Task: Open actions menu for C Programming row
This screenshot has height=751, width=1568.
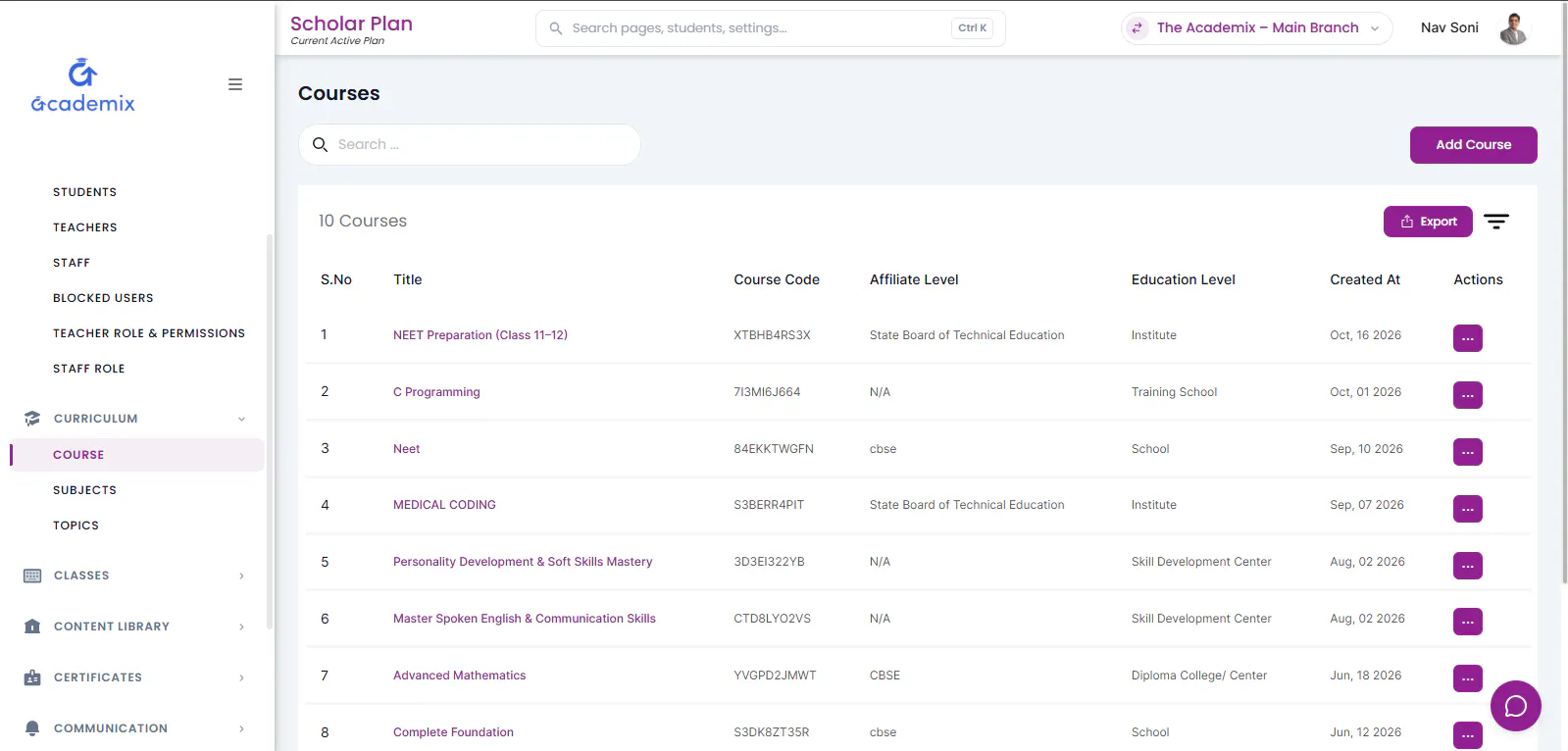Action: click(1468, 395)
